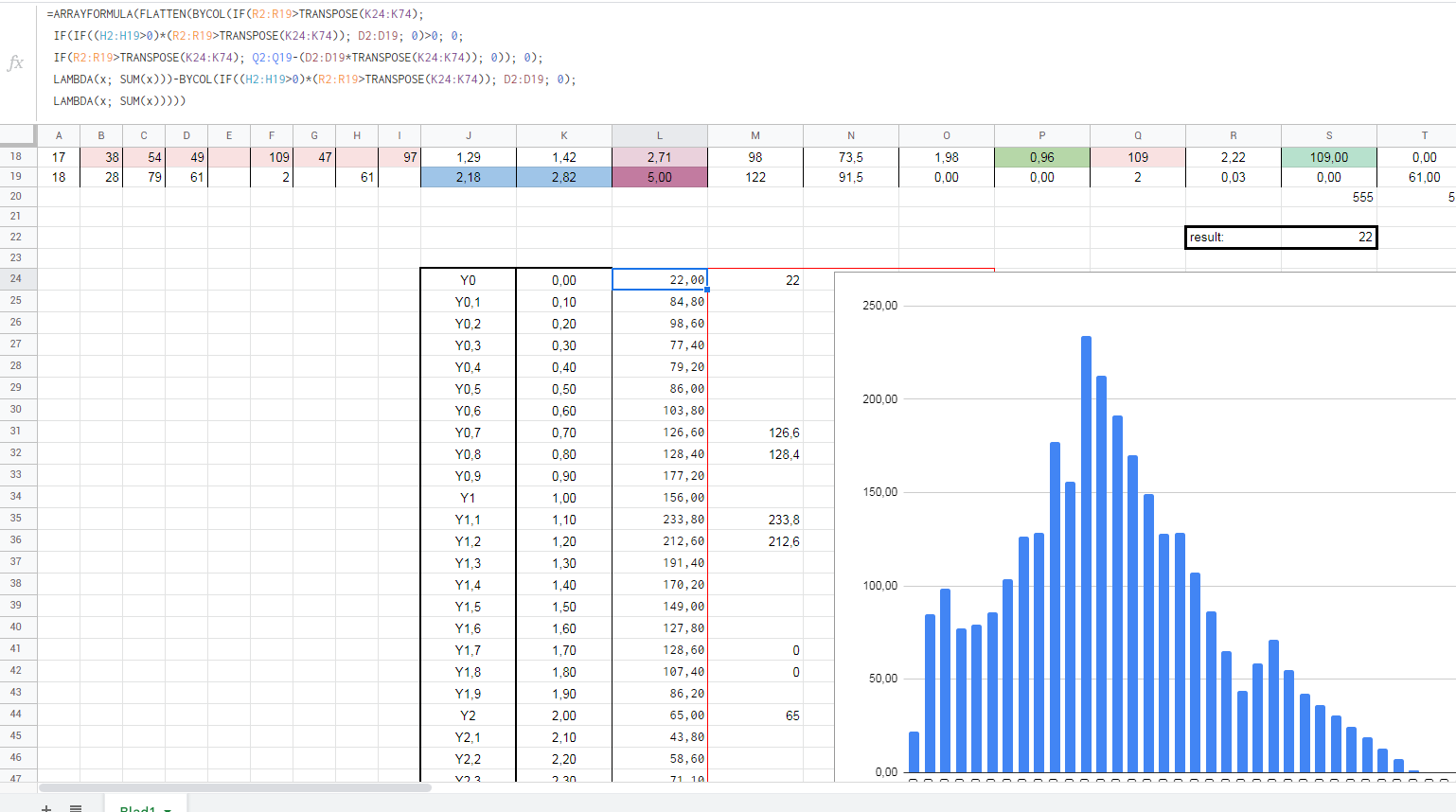Click the 'result:' label cell
The width and height of the screenshot is (1456, 812).
coord(1233,237)
